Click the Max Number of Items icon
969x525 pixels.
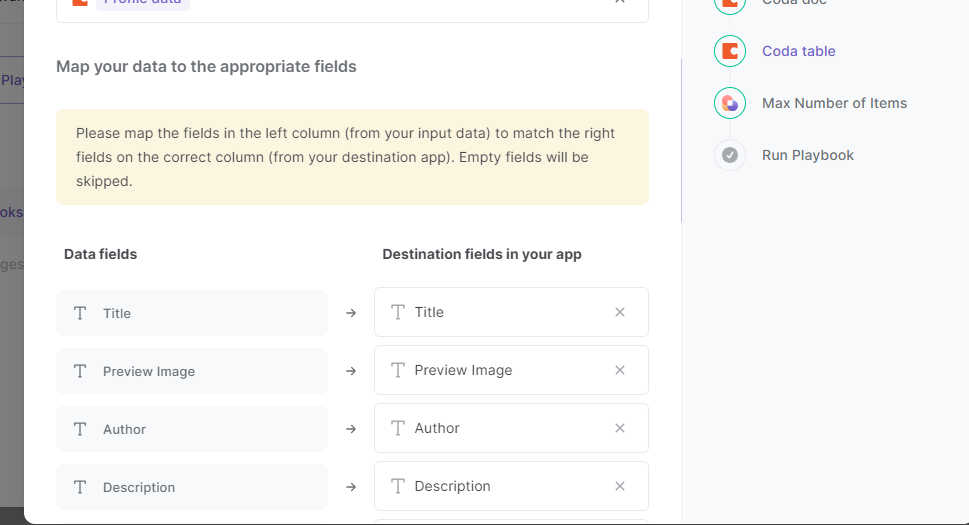(730, 103)
